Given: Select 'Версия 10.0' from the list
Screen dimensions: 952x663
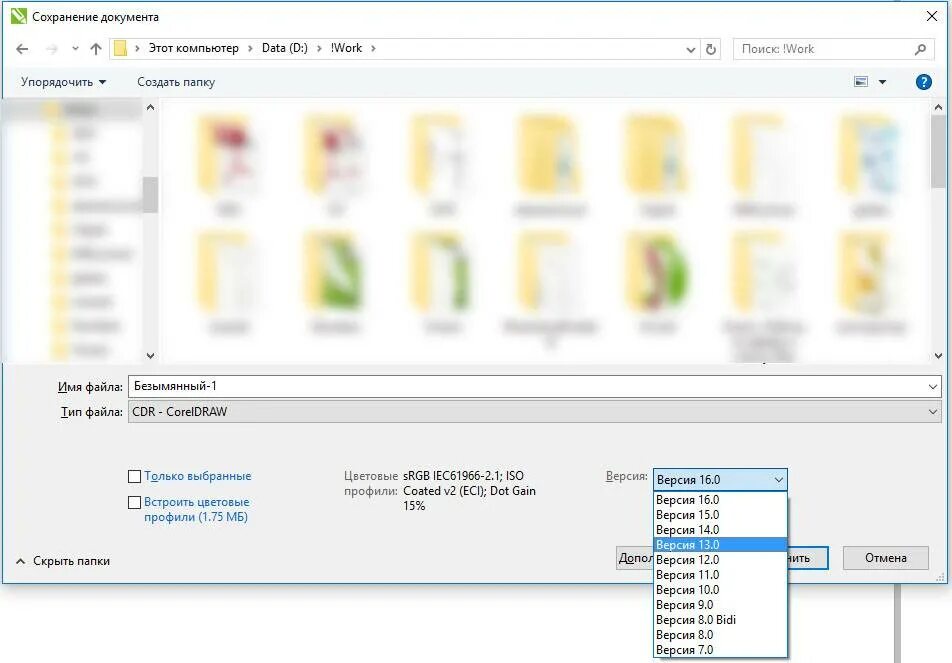Looking at the screenshot, I should [720, 590].
